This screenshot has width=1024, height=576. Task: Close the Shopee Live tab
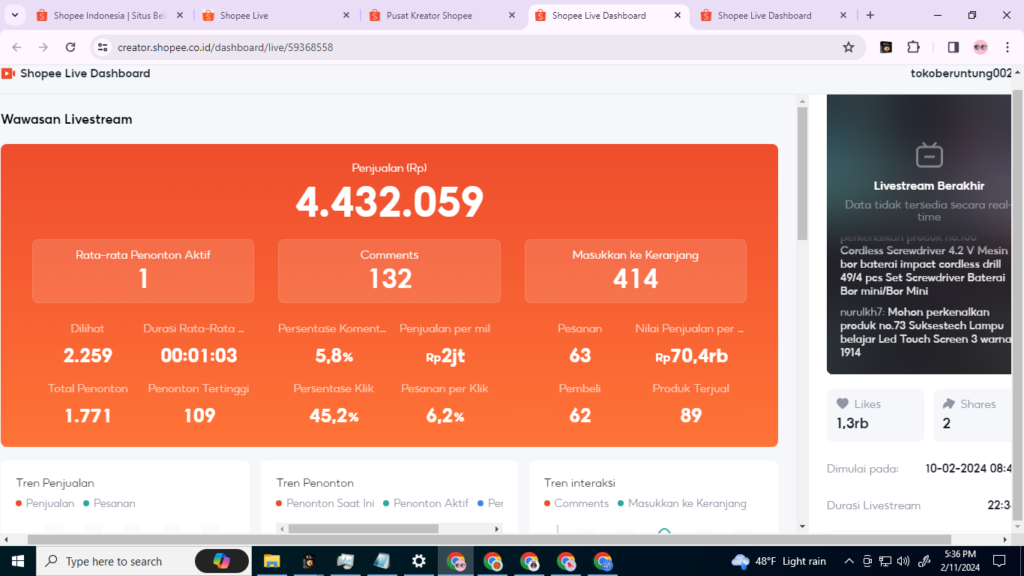(x=346, y=15)
